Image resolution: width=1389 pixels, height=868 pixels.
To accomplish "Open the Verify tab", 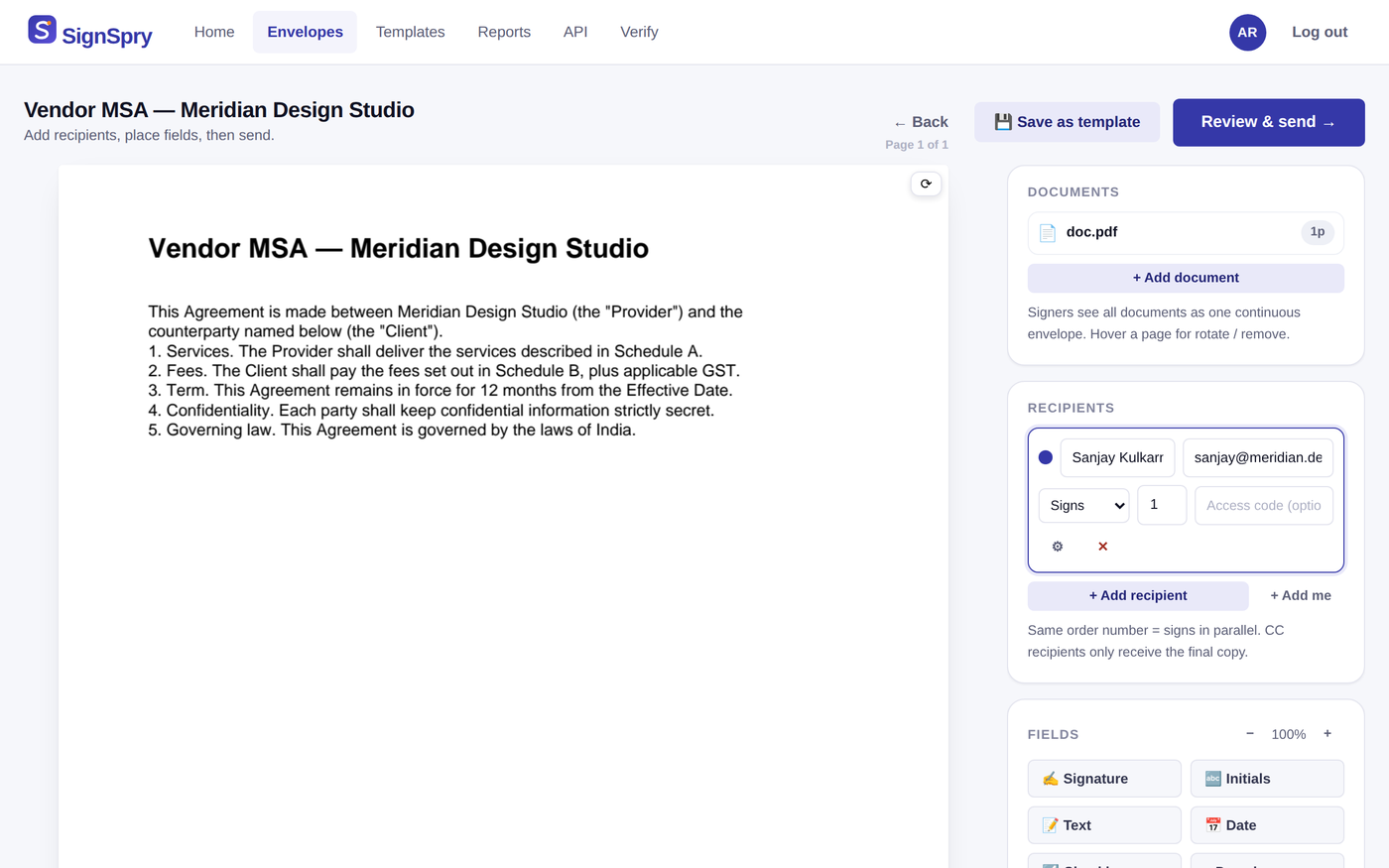I will click(639, 32).
